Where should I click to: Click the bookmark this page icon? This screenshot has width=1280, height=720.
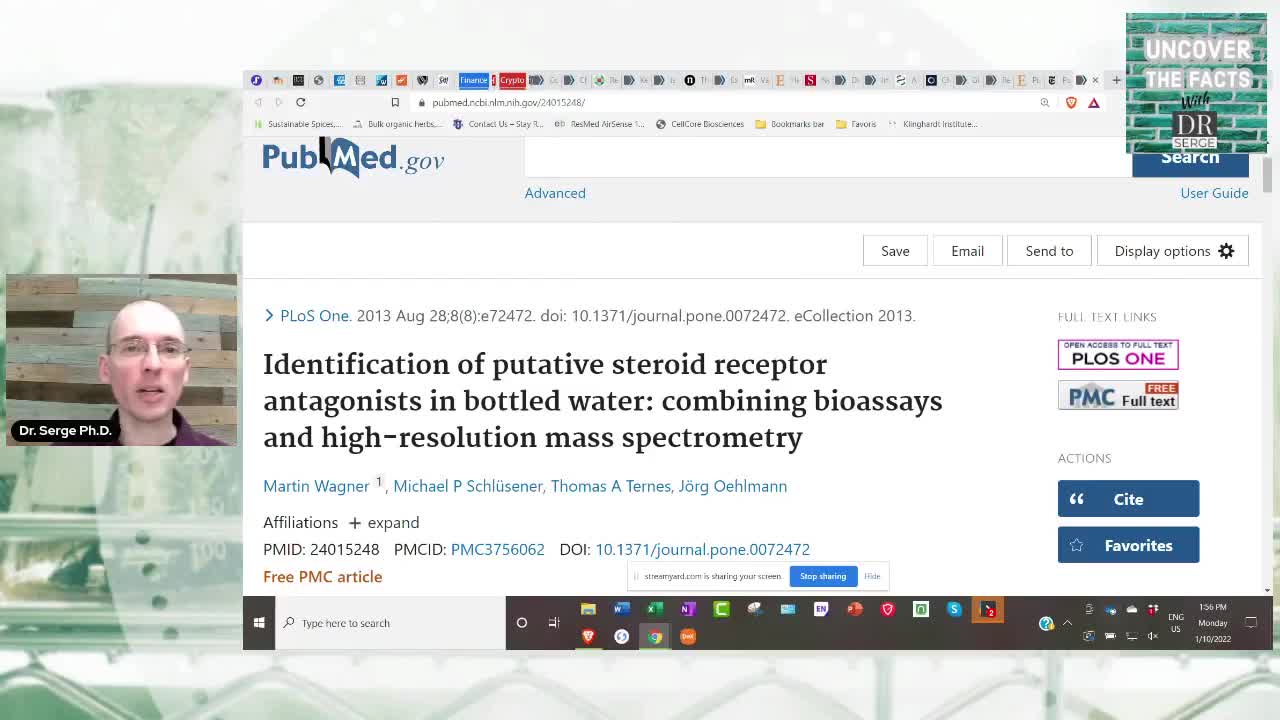click(395, 102)
